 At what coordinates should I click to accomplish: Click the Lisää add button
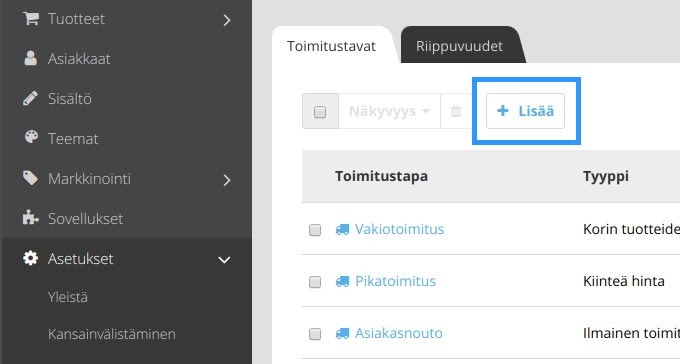click(x=525, y=111)
